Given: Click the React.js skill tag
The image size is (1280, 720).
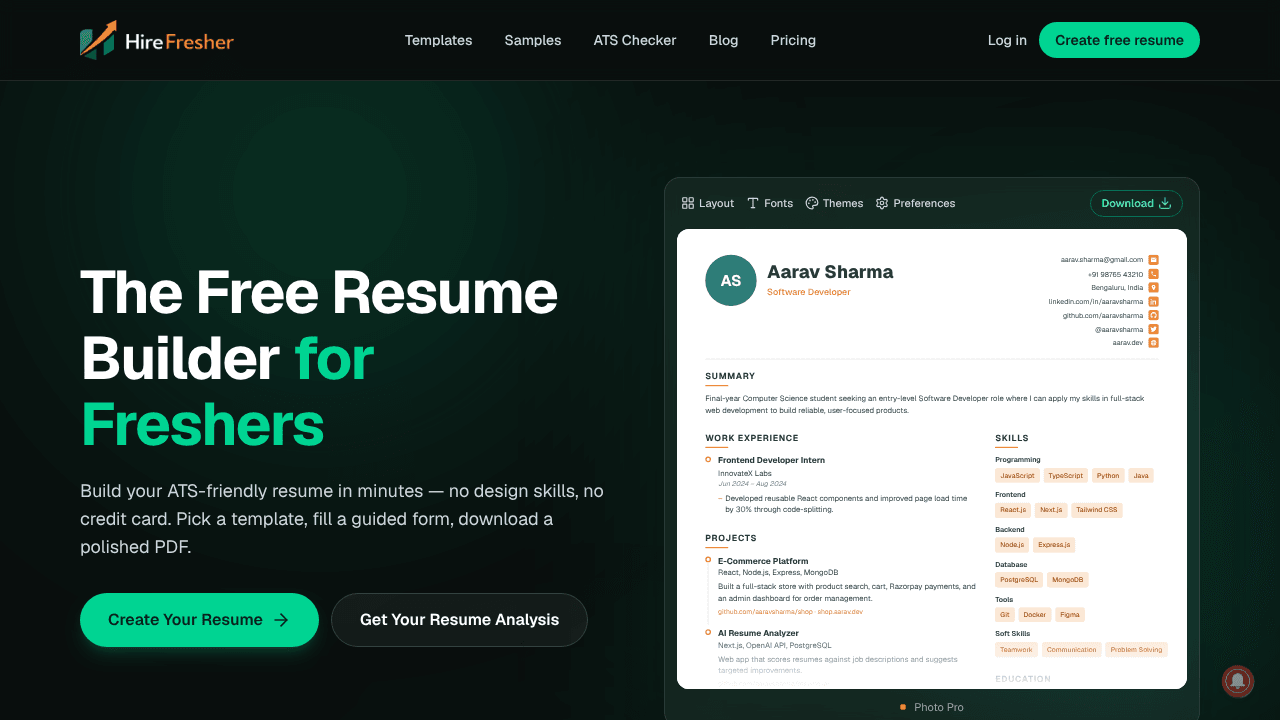Looking at the screenshot, I should pos(1013,510).
